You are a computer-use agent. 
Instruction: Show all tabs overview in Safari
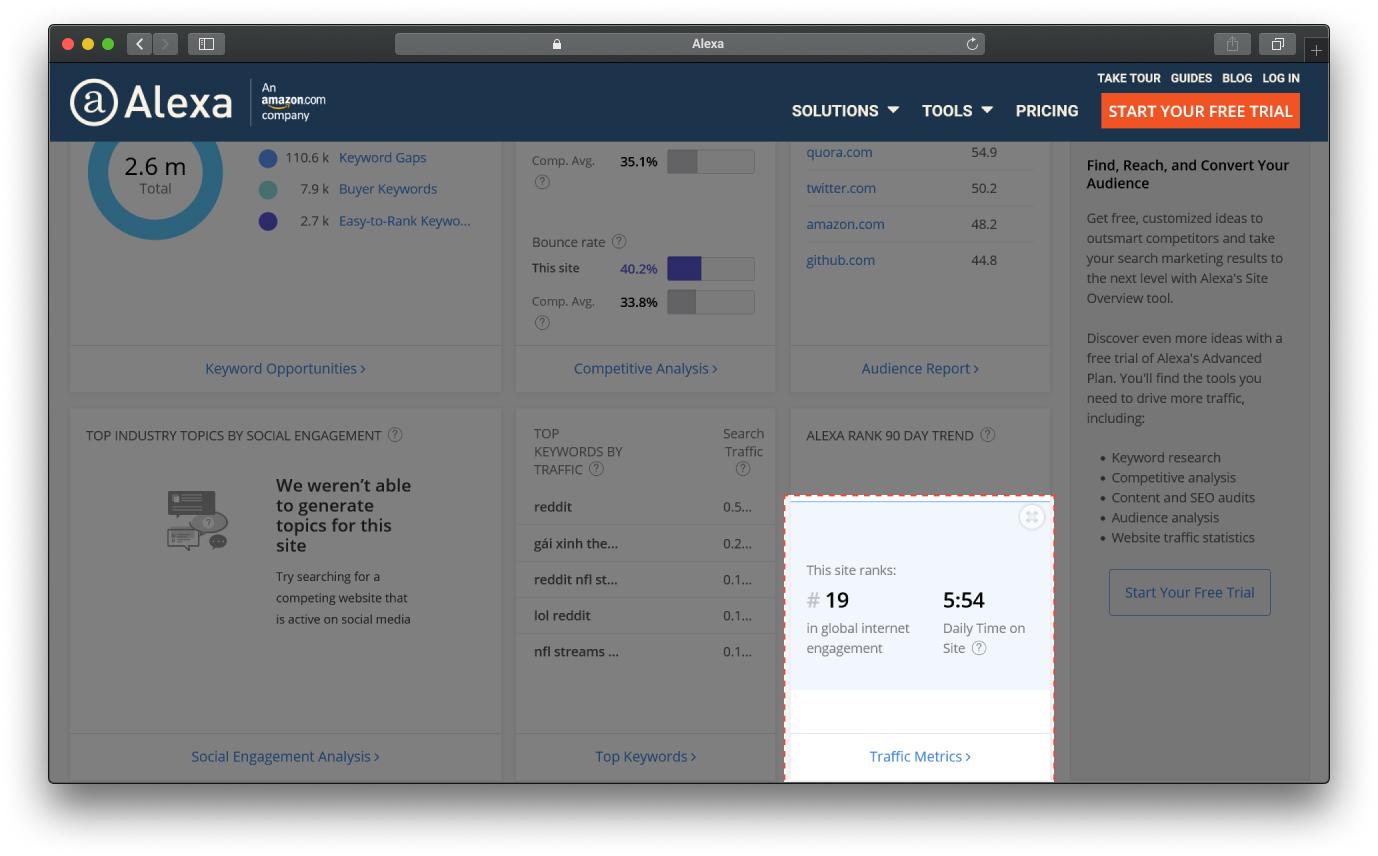pos(1277,44)
